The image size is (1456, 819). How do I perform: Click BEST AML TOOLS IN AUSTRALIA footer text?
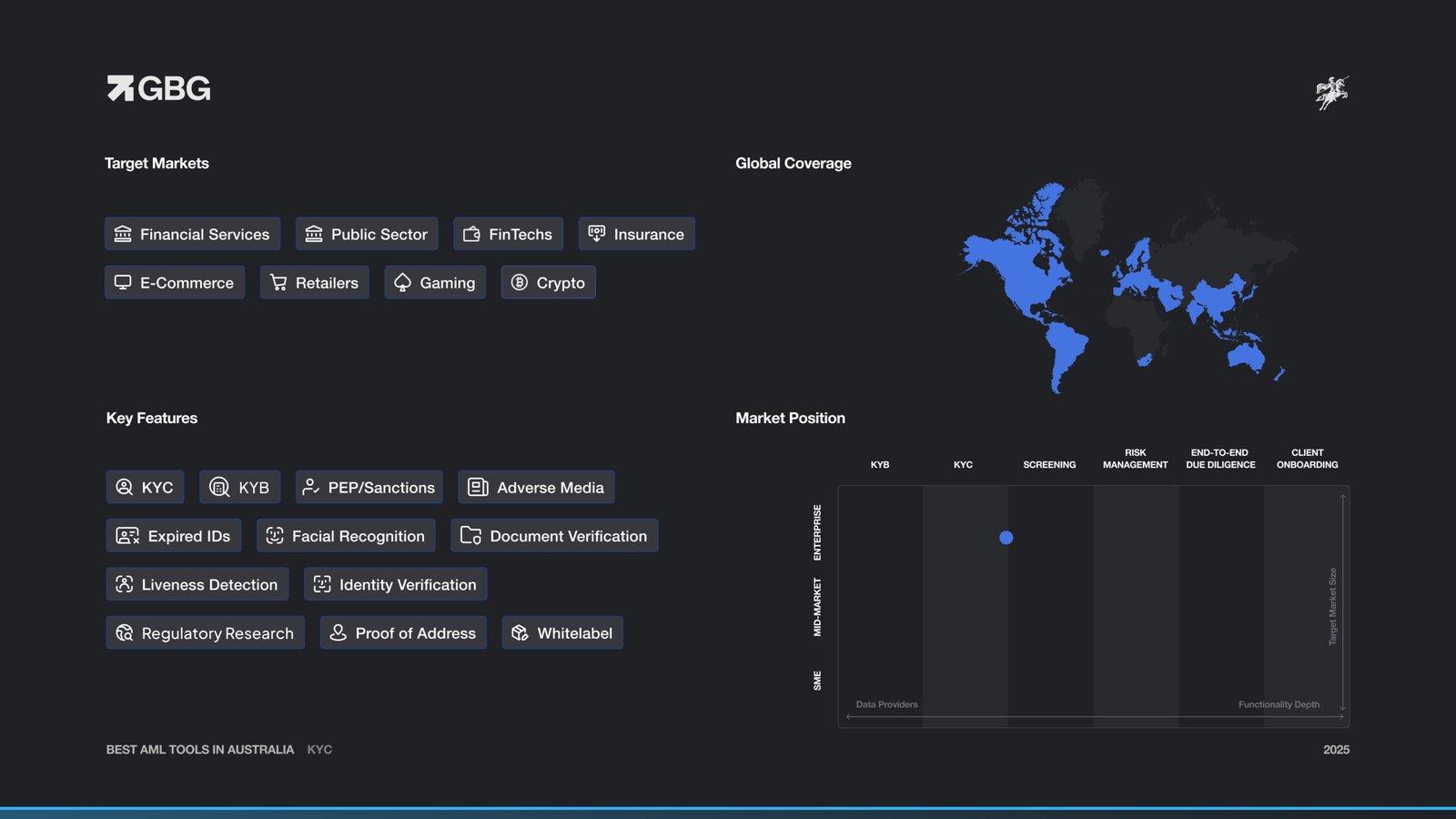coord(200,750)
